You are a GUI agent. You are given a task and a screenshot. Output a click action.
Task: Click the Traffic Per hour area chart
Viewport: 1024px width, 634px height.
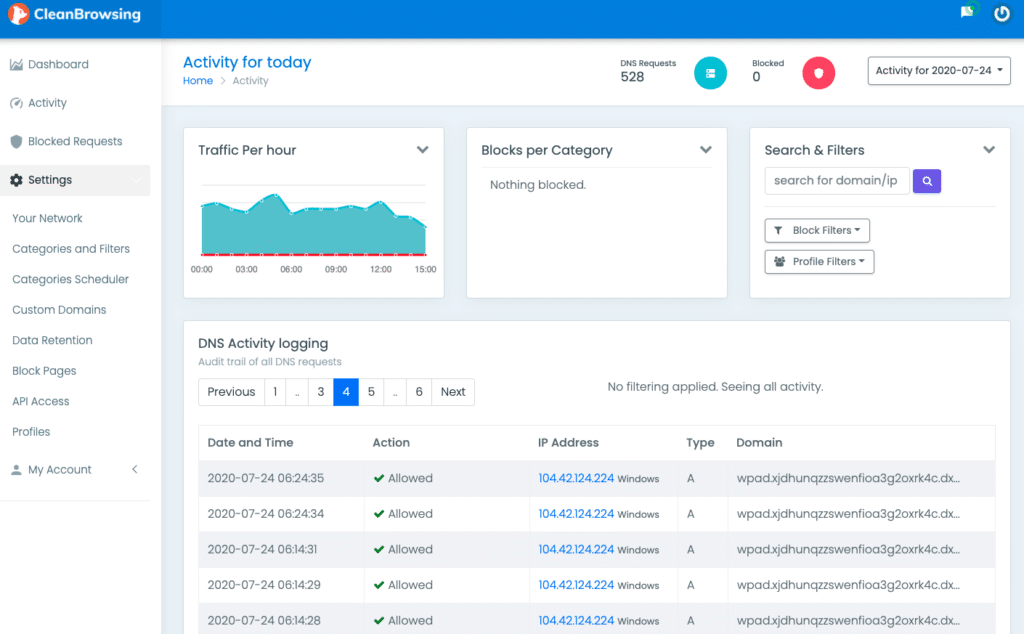point(313,224)
